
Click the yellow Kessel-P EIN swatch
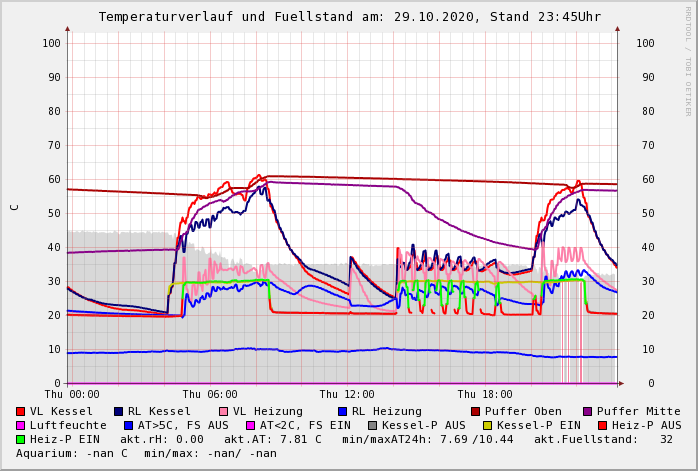pyautogui.click(x=488, y=425)
